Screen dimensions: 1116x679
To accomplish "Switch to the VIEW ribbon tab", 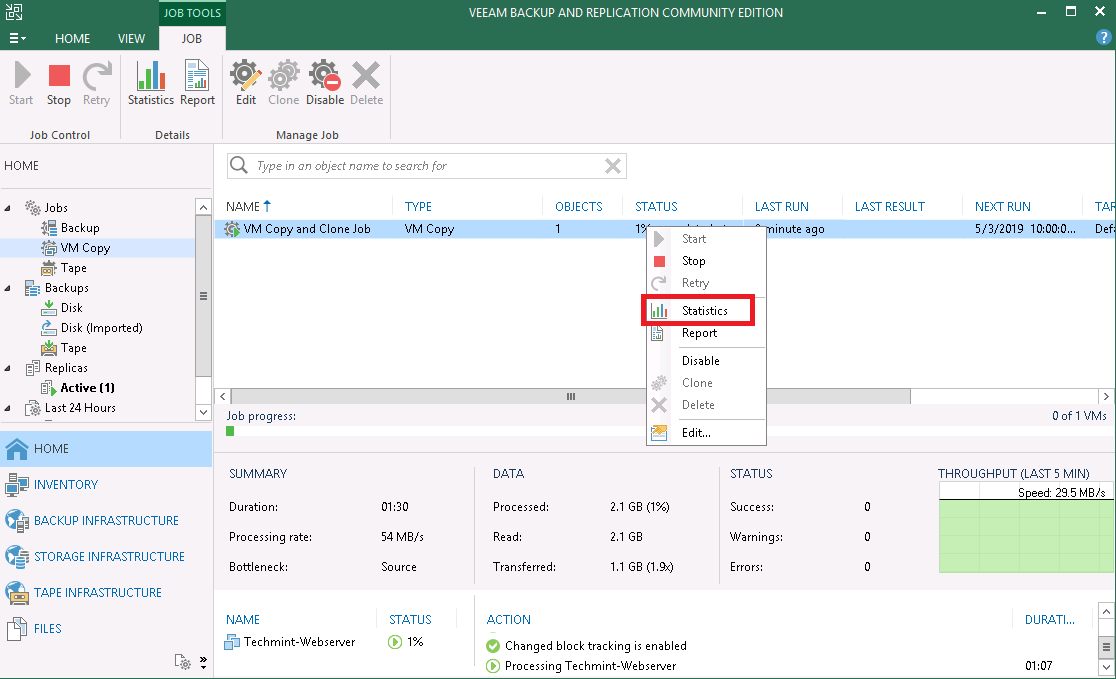I will point(131,38).
